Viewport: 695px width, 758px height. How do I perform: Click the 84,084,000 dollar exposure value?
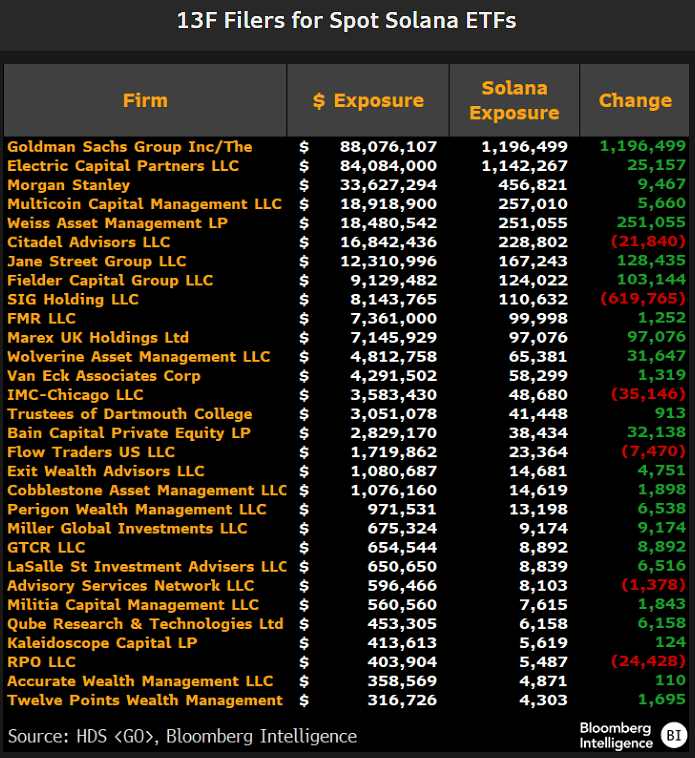coord(388,166)
